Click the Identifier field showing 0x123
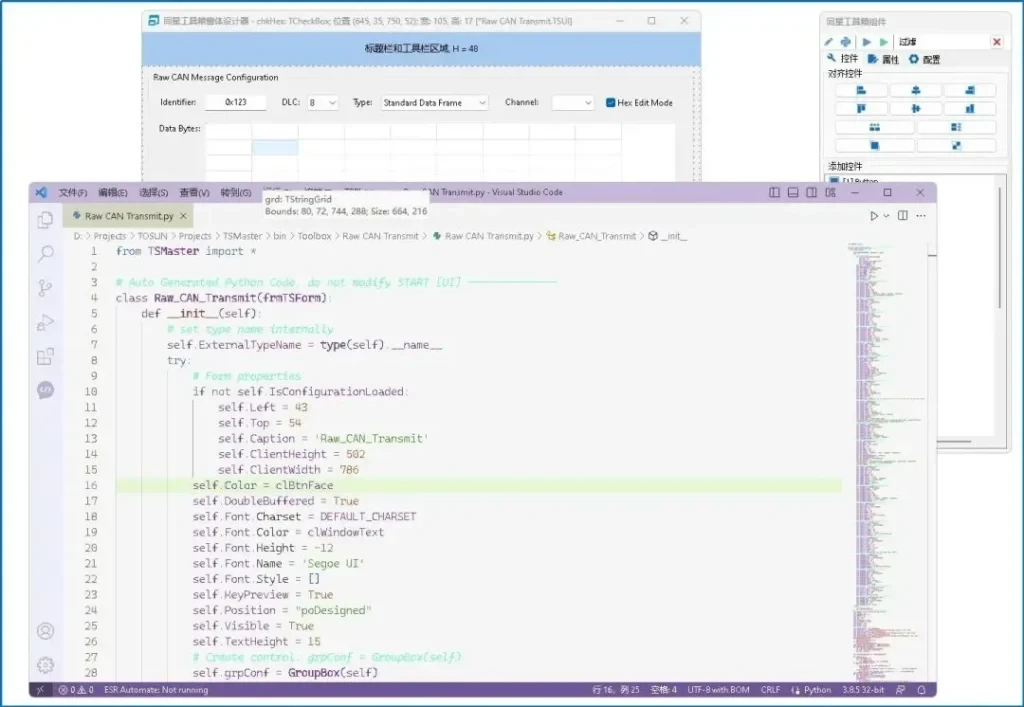The image size is (1024, 707). (236, 103)
